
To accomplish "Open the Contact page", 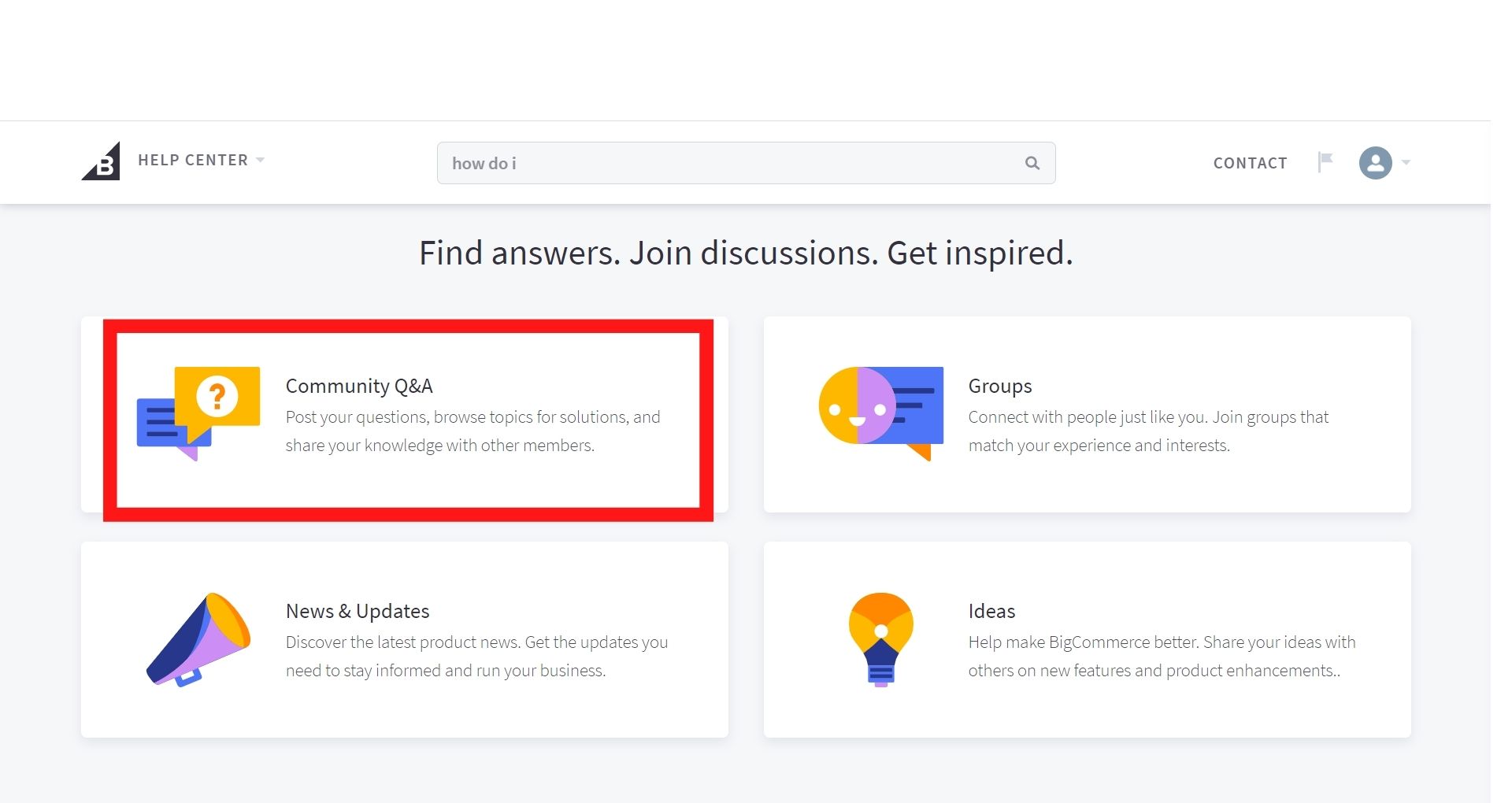I will coord(1250,163).
